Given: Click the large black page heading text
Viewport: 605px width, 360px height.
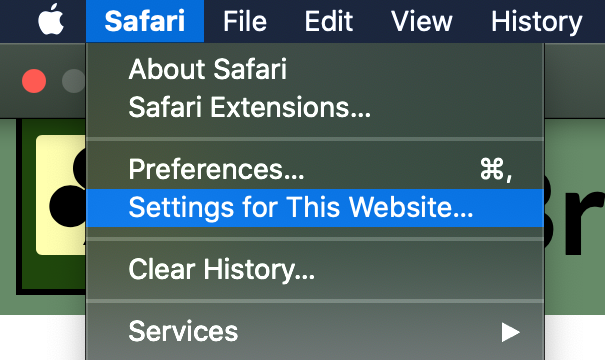Looking at the screenshot, I should 575,216.
